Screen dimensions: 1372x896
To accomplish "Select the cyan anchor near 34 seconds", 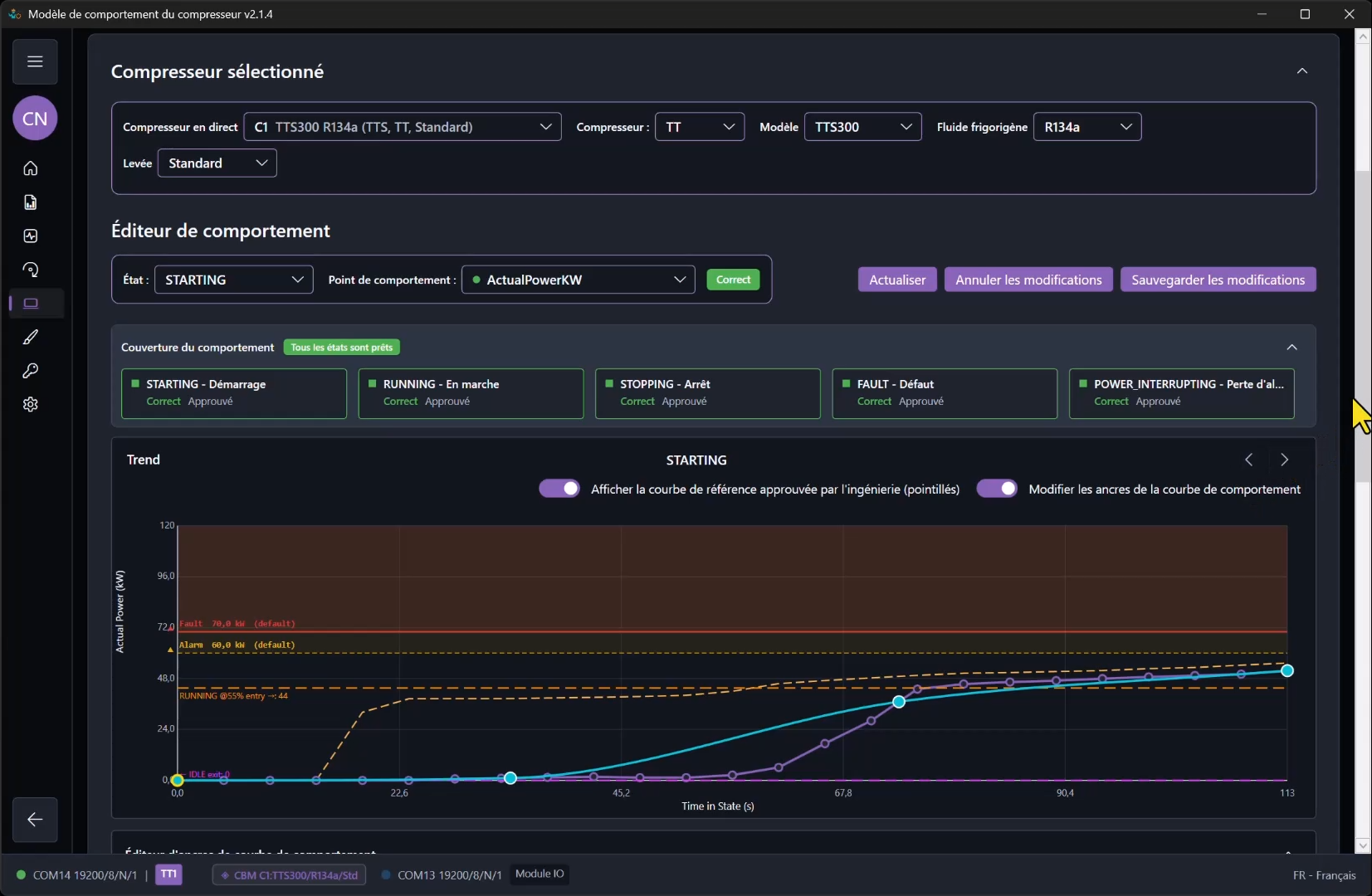I will (510, 777).
